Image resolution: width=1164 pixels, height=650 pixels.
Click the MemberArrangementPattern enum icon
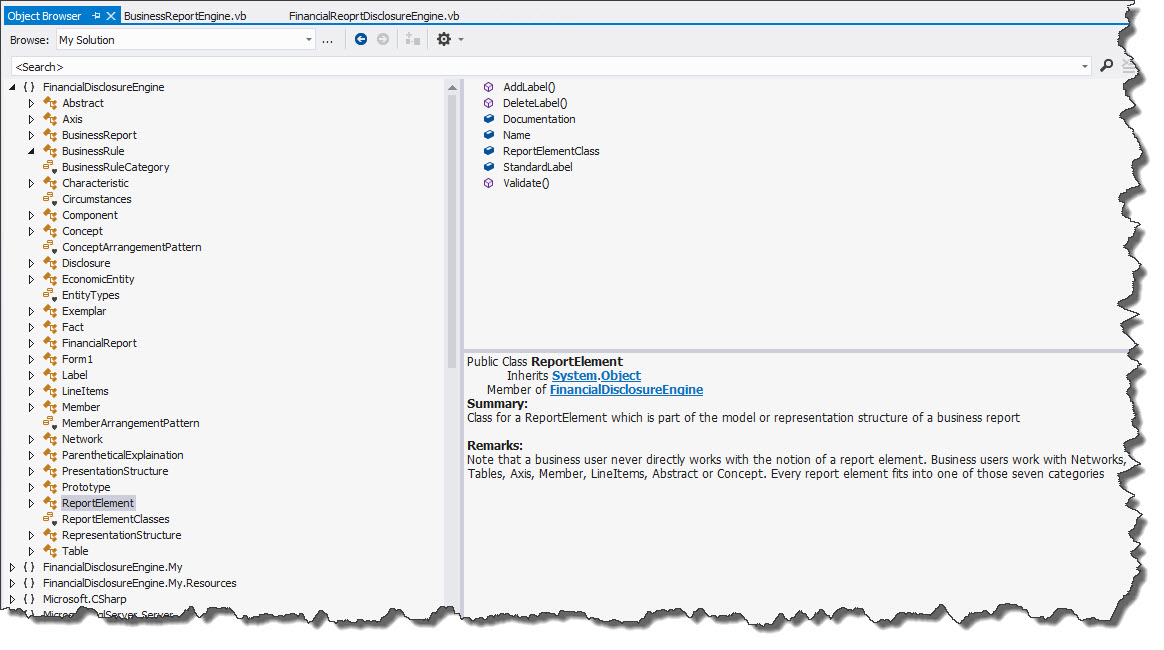(50, 423)
